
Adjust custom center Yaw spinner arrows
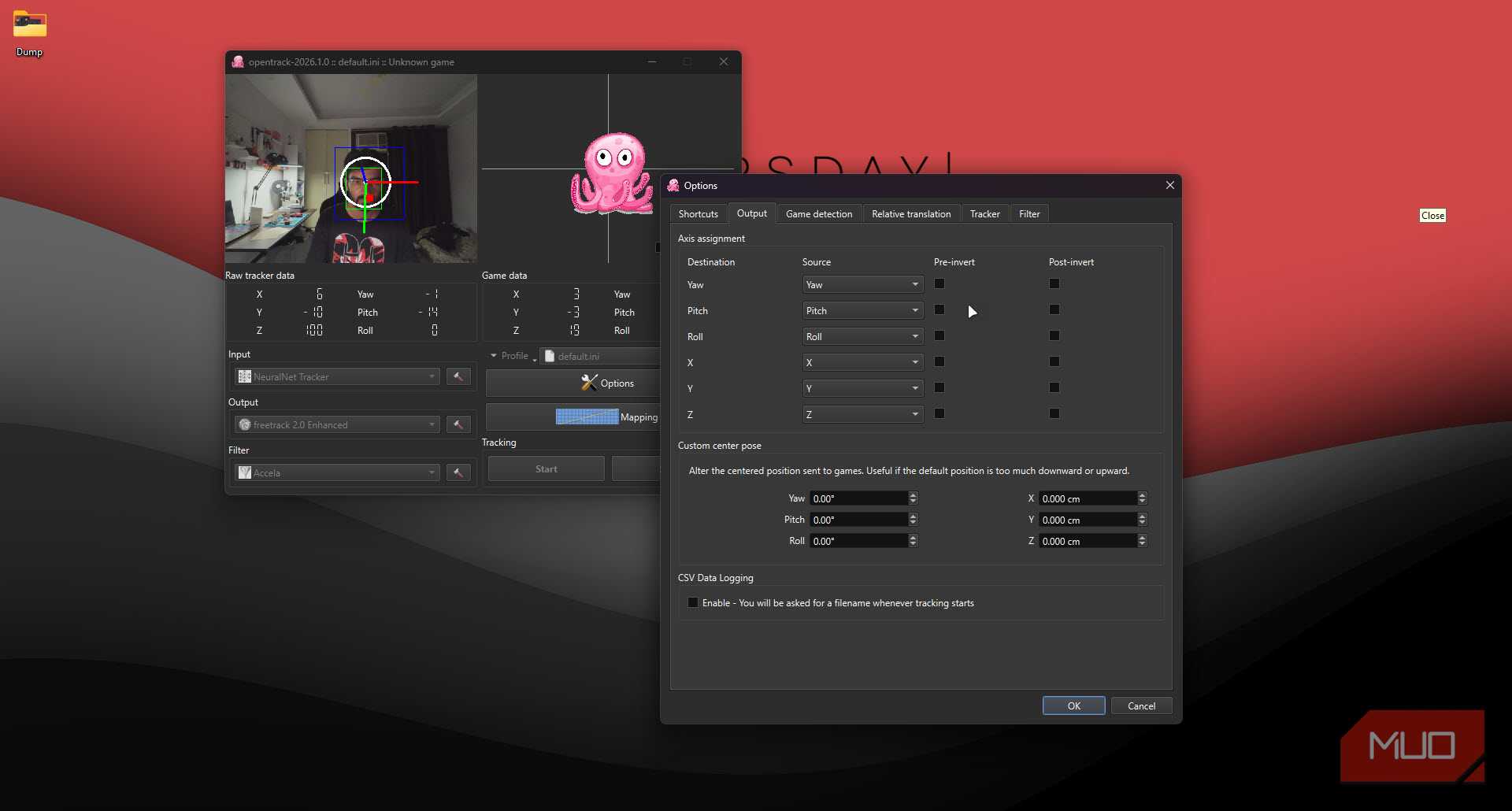(x=913, y=498)
